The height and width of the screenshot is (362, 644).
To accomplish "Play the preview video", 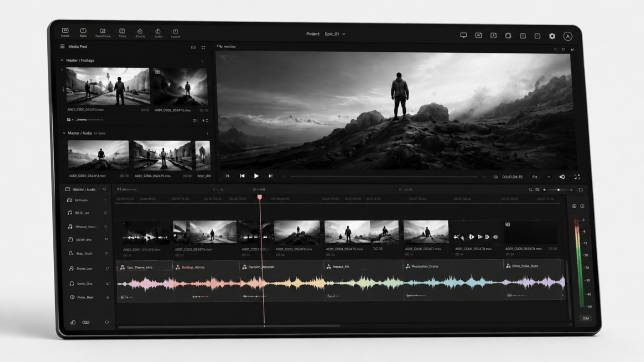I will 256,176.
